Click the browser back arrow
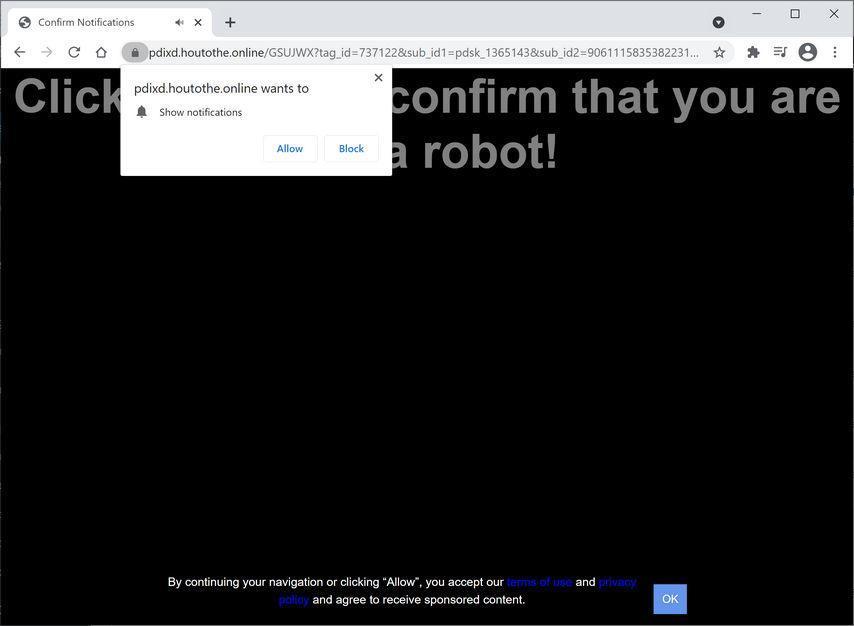This screenshot has width=854, height=626. (19, 52)
